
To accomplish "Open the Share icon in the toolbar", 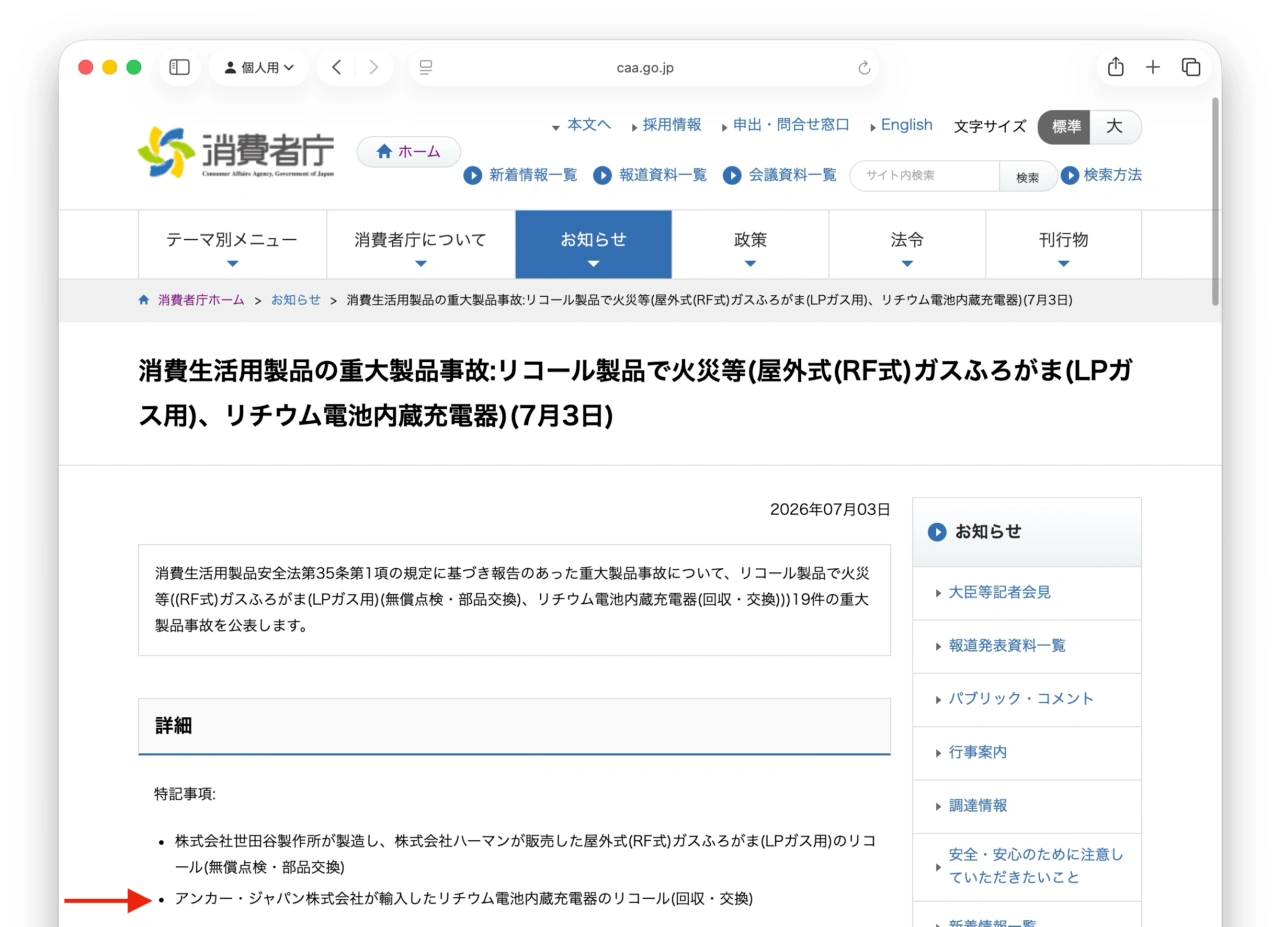I will coord(1116,67).
